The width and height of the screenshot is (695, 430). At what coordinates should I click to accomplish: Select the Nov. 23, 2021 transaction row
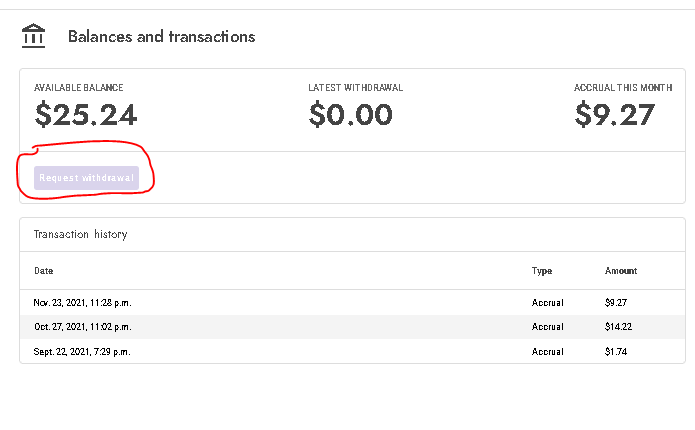(x=352, y=303)
